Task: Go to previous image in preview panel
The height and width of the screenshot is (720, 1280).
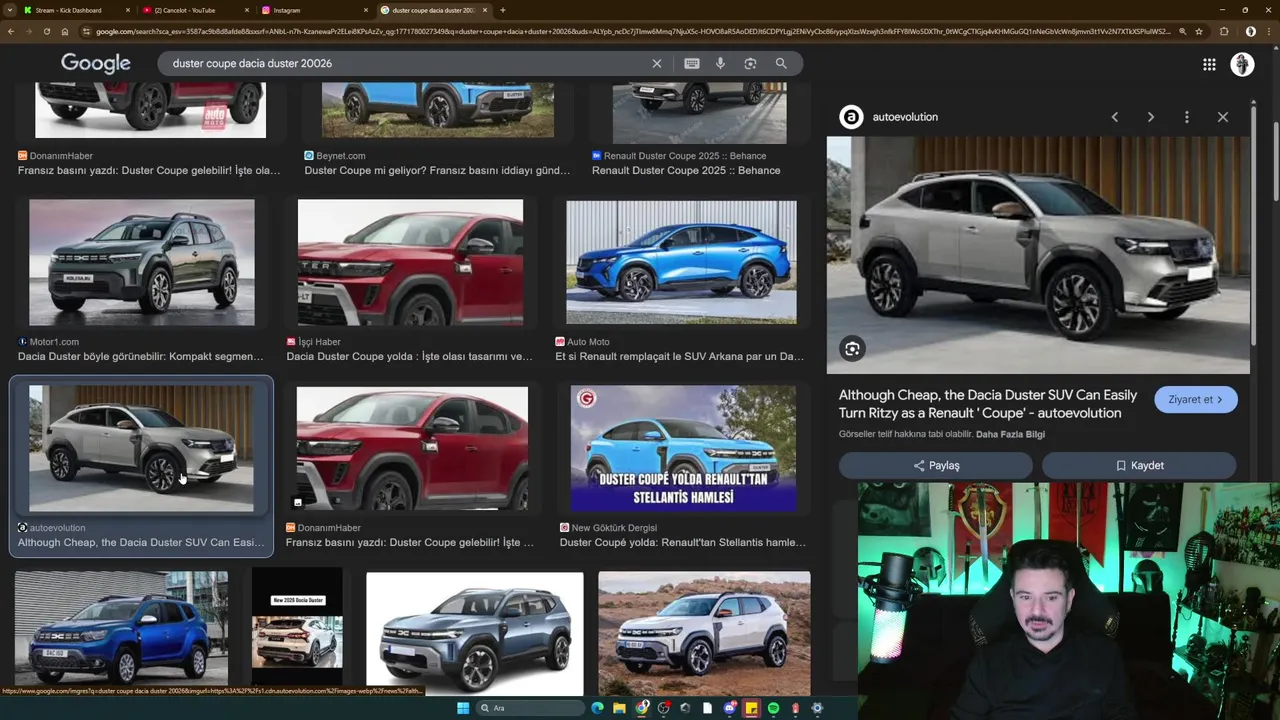Action: tap(1115, 117)
